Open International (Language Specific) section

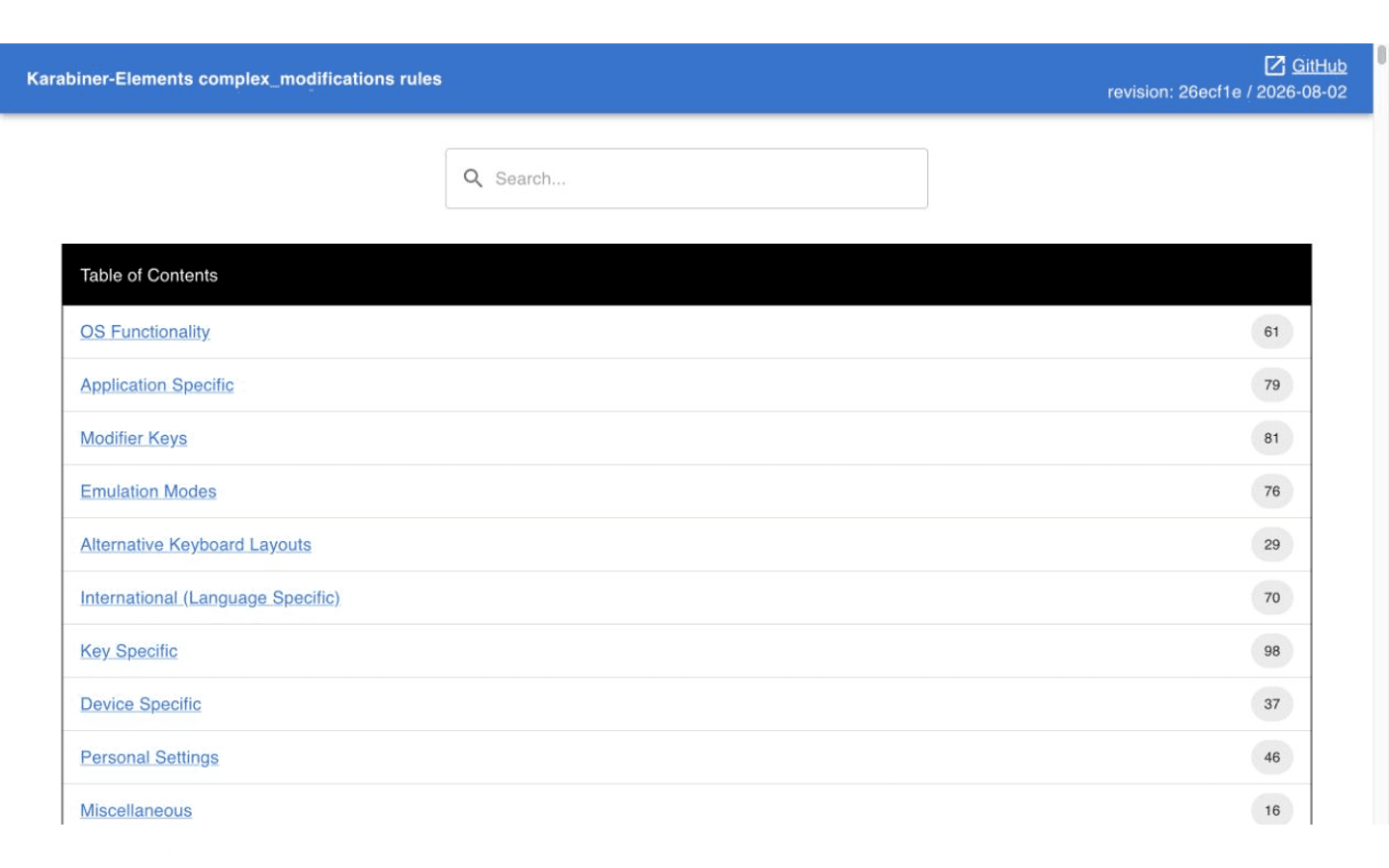pos(210,598)
